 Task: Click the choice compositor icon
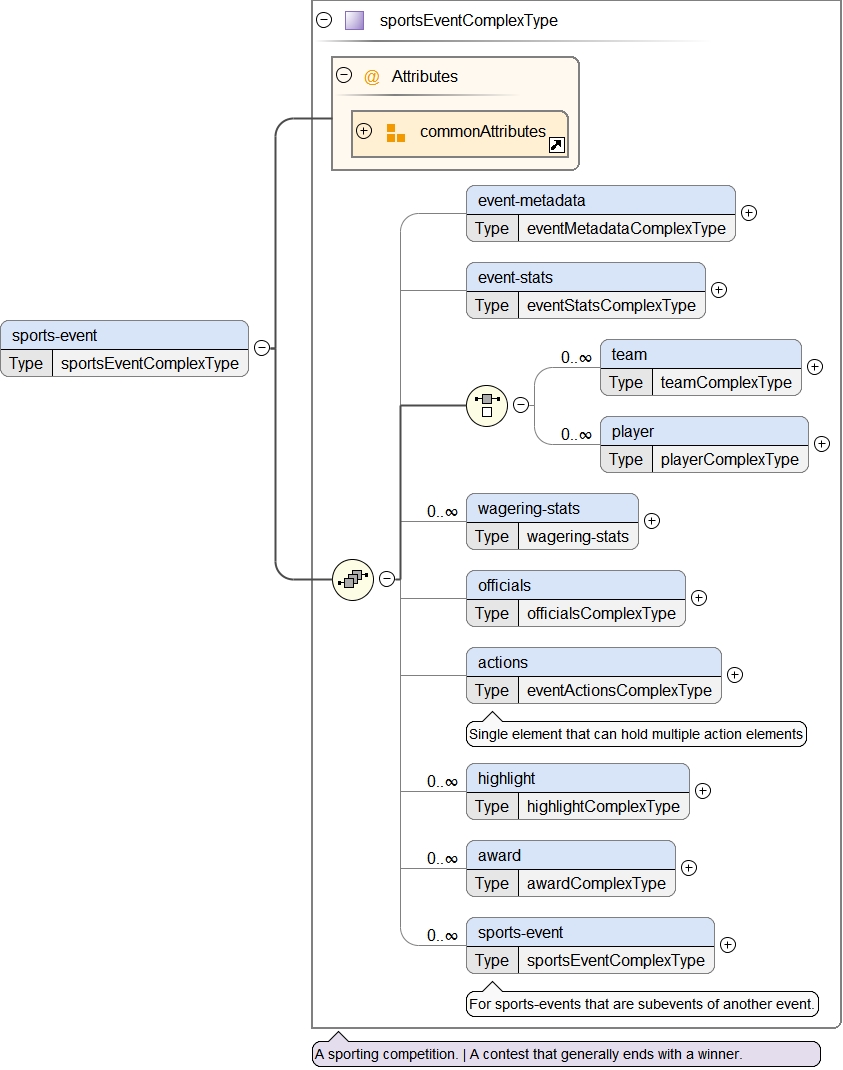pyautogui.click(x=487, y=405)
